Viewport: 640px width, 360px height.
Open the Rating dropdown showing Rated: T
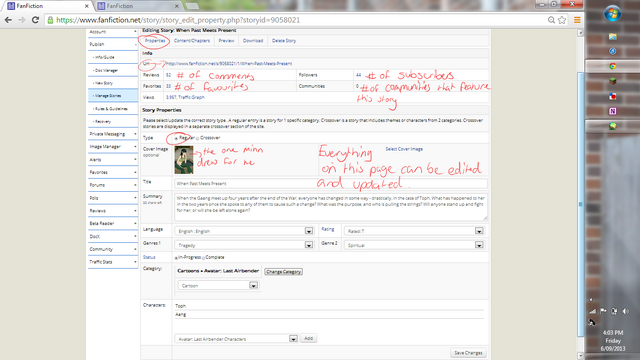pos(414,231)
